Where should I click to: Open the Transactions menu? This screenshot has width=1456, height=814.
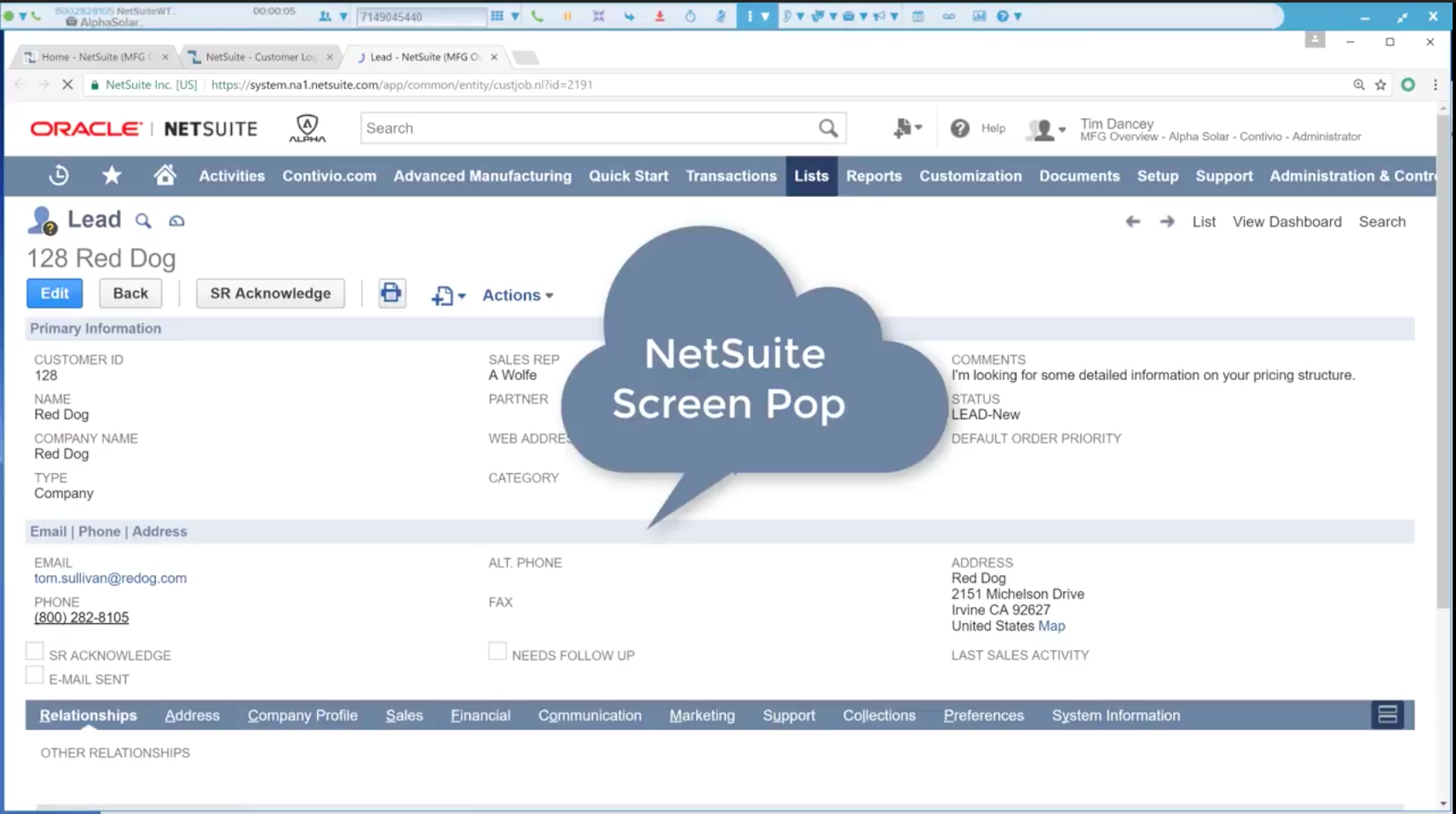[731, 176]
